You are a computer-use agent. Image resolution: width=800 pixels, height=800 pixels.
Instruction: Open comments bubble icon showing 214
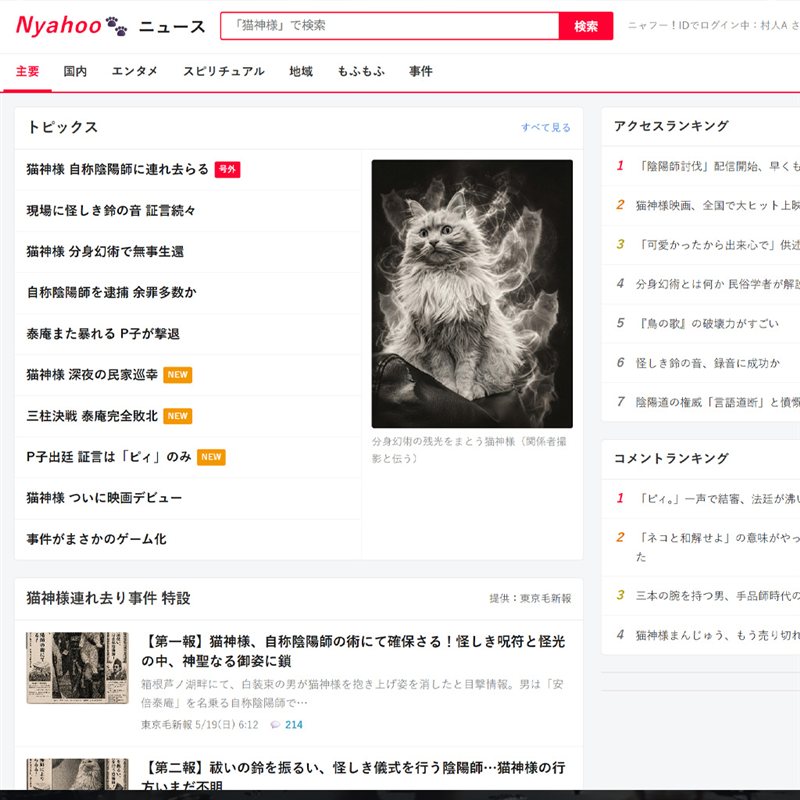pos(276,724)
